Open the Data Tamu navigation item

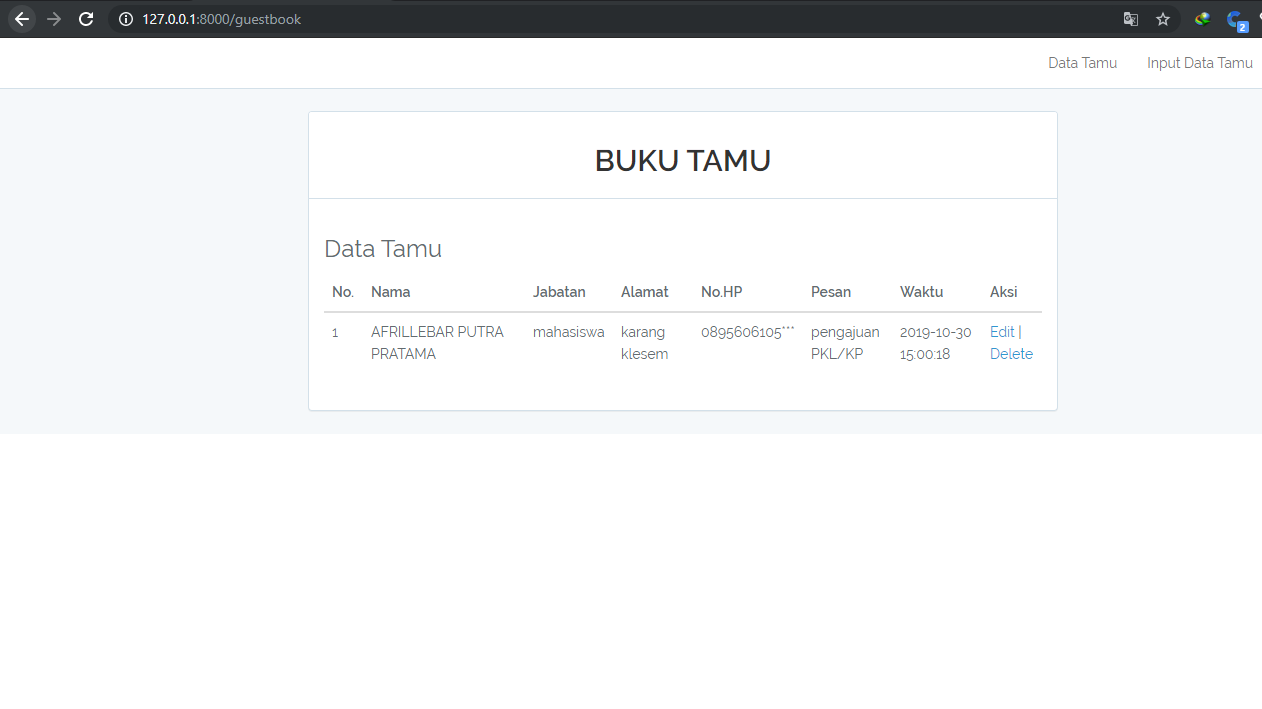pos(1082,62)
